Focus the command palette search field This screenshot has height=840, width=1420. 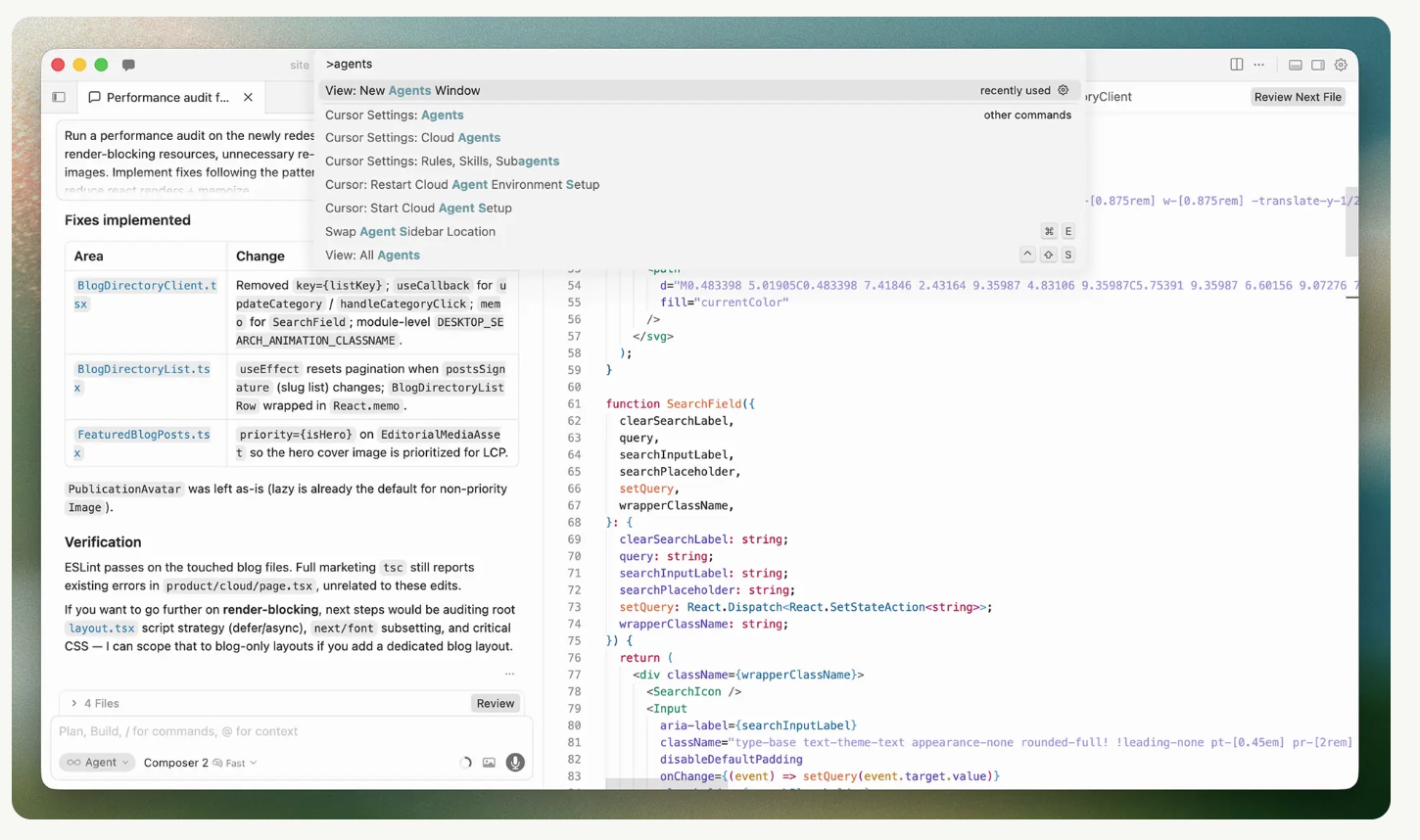pos(700,64)
